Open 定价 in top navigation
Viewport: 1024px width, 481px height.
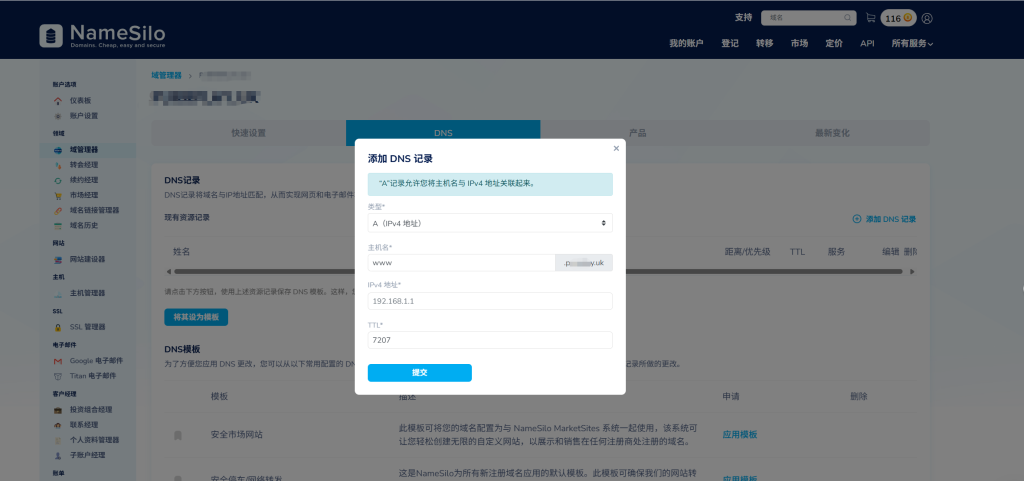coord(834,44)
